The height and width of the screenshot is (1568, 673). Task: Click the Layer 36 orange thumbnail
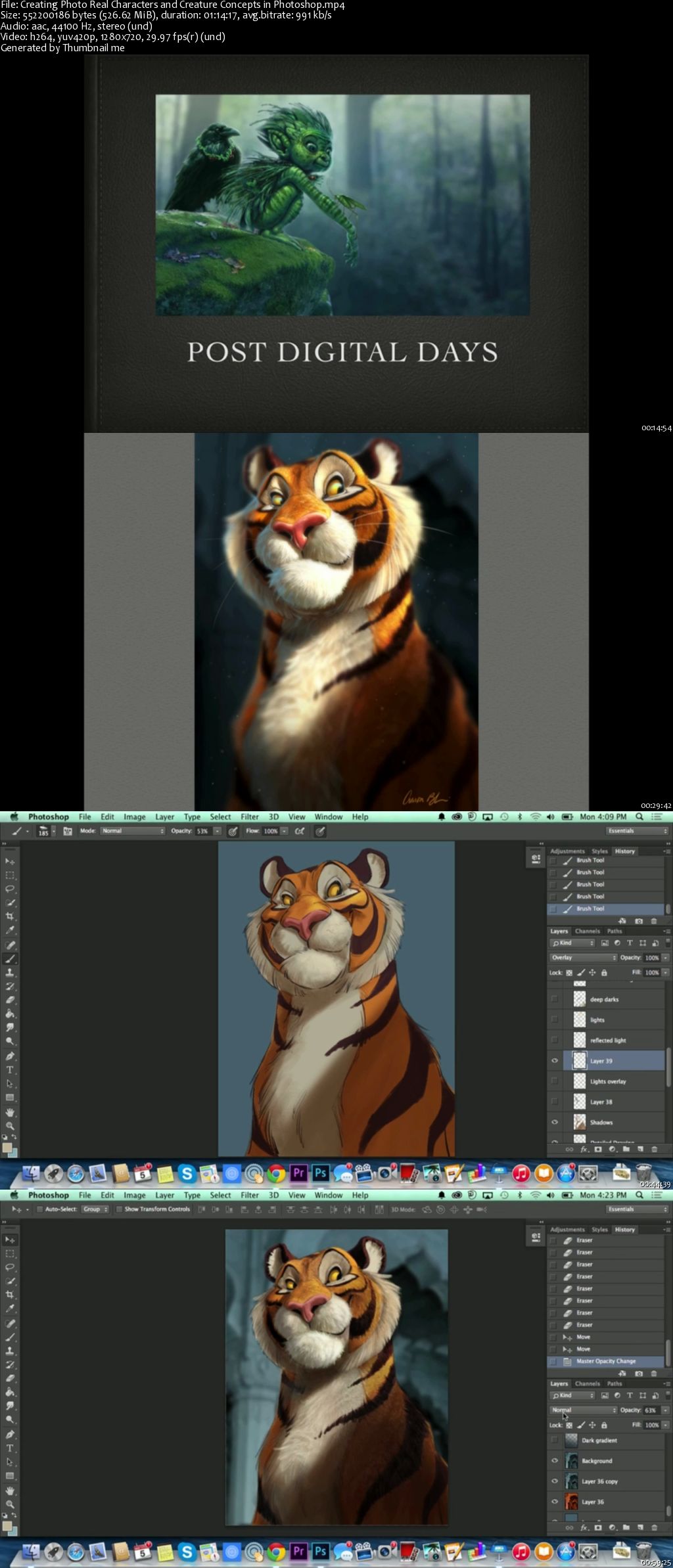(571, 1502)
